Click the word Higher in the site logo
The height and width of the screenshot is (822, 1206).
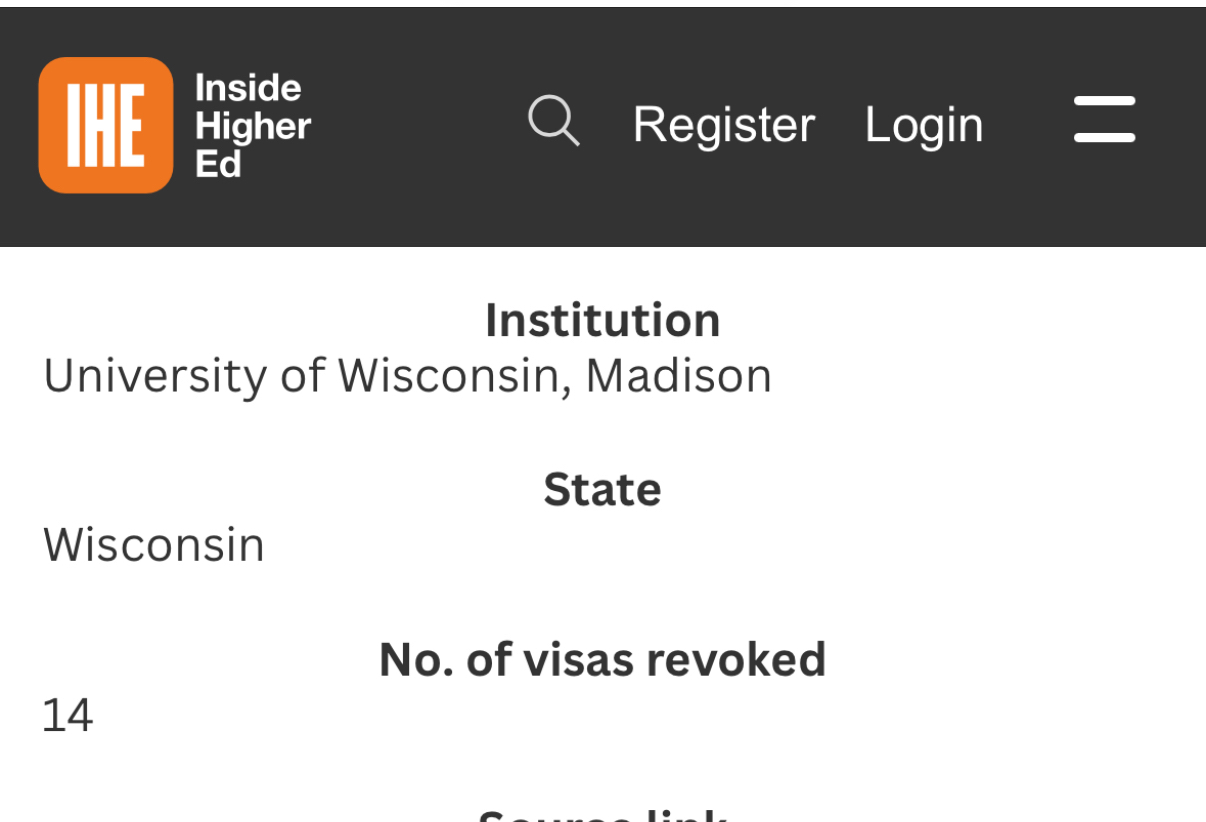pos(253,127)
